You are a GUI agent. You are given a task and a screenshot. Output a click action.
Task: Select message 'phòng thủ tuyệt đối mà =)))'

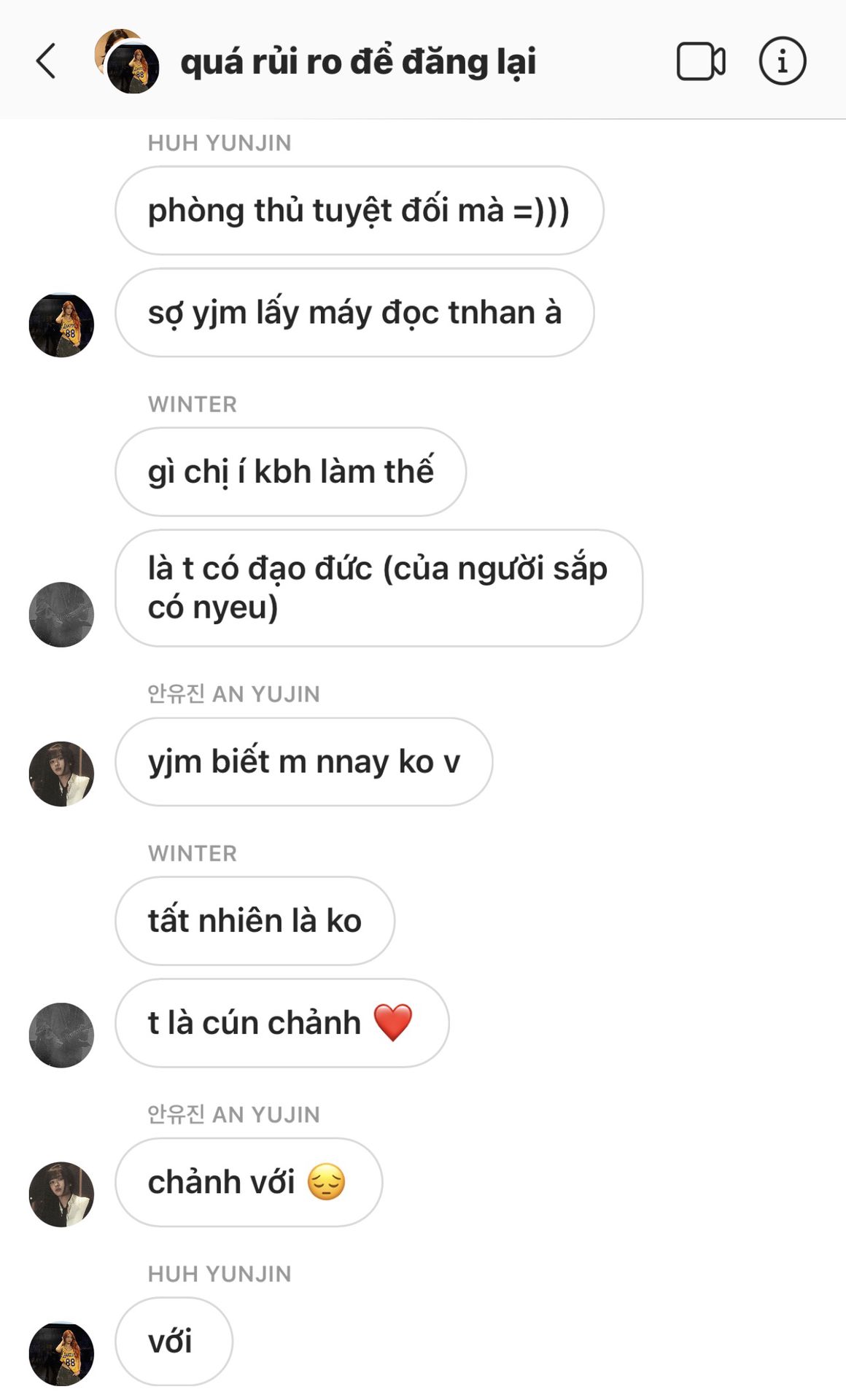coord(359,211)
